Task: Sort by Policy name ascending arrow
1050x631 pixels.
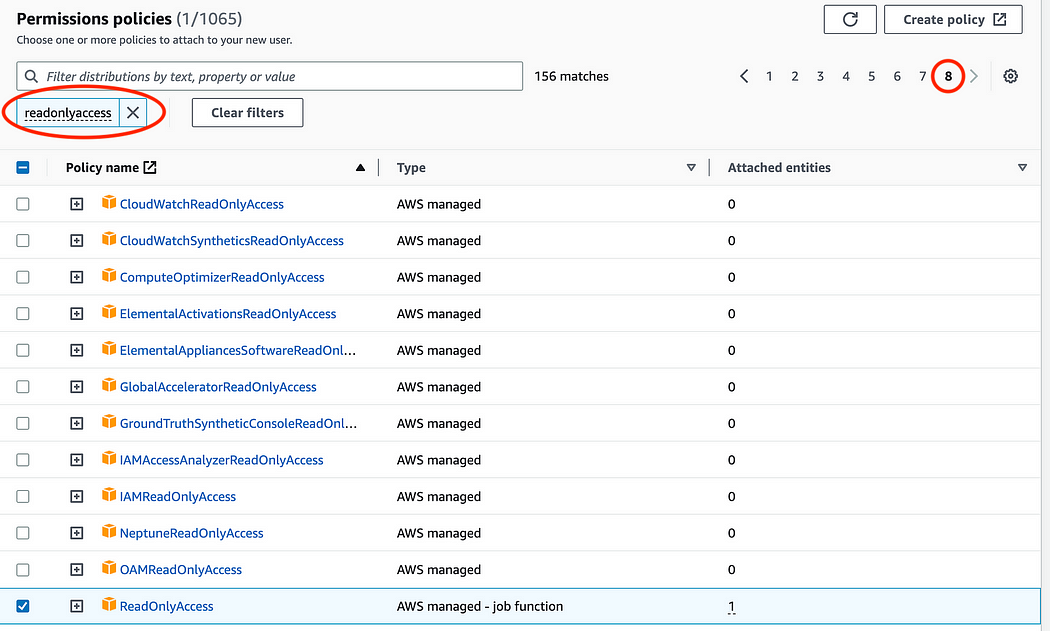Action: click(360, 167)
